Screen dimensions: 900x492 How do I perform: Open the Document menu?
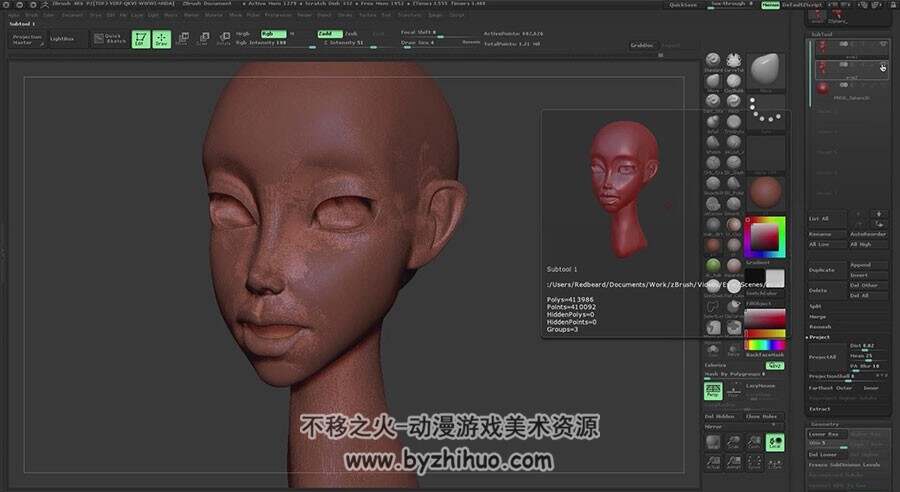(x=72, y=15)
